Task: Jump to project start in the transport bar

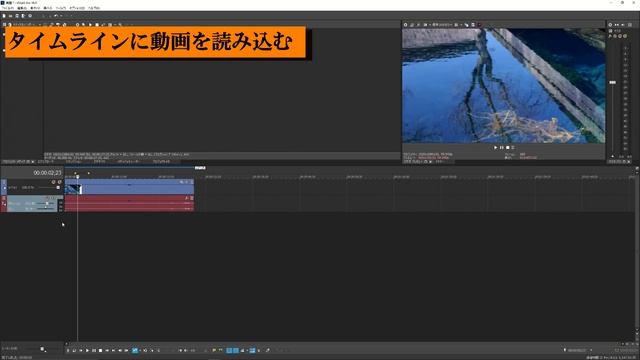Action: (x=107, y=351)
